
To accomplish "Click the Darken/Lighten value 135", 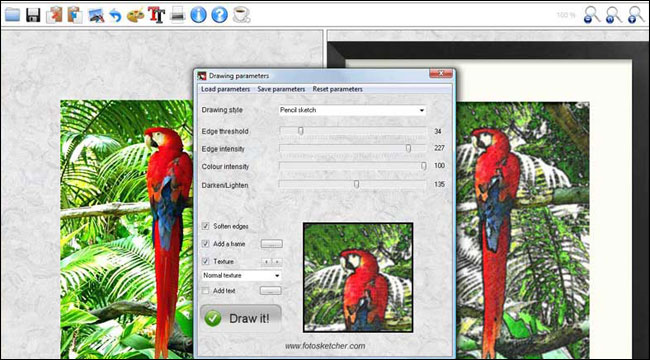I will click(439, 184).
